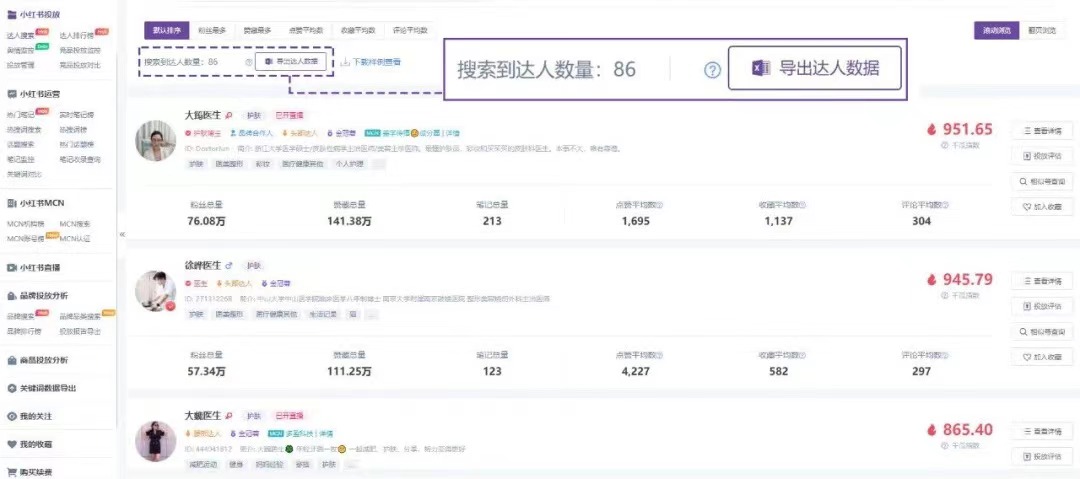Image resolution: width=1080 pixels, height=479 pixels.
Task: Click 投放评估 for 大魏医生
Action: click(x=1041, y=456)
